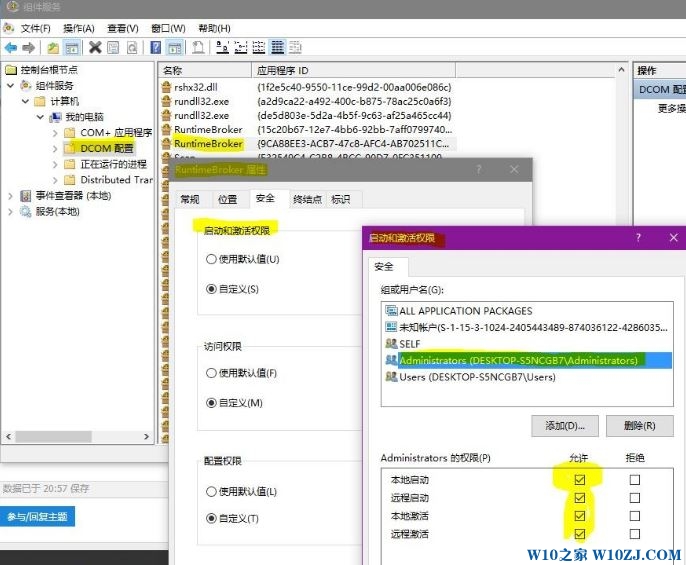Click the SELF user icon
This screenshot has width=686, height=565.
pos(391,344)
